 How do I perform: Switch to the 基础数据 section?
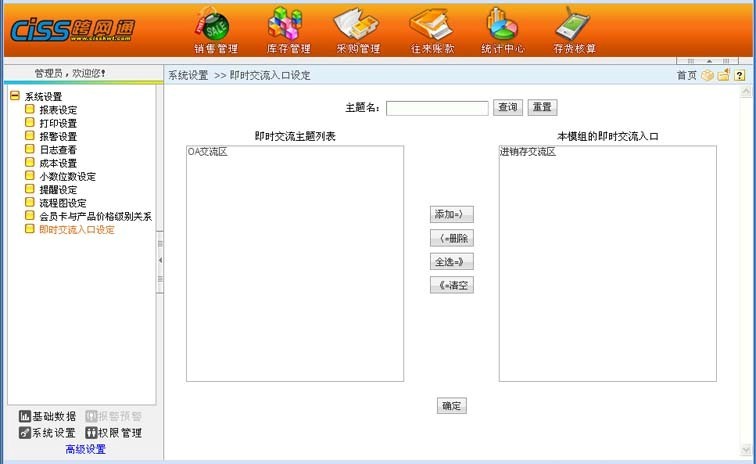pos(47,416)
